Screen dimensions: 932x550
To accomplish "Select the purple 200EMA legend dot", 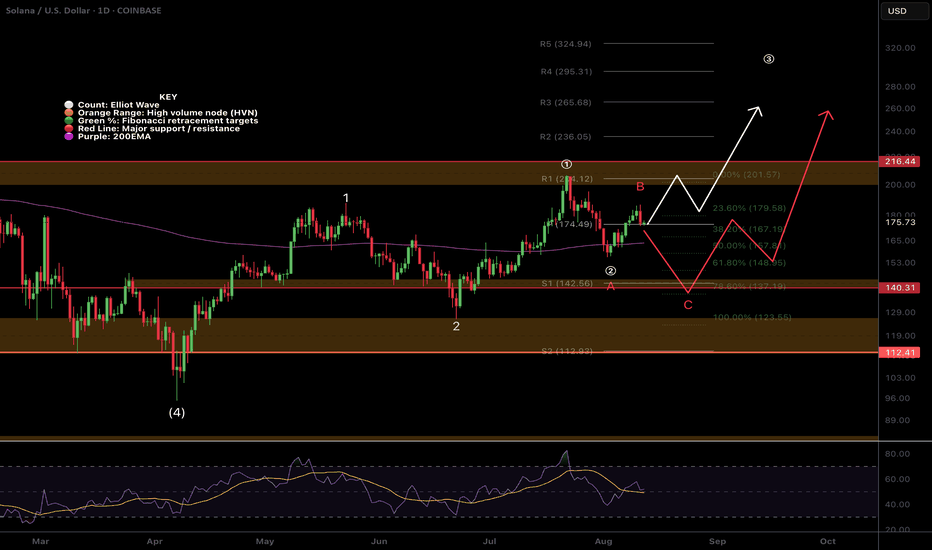I will [69, 136].
